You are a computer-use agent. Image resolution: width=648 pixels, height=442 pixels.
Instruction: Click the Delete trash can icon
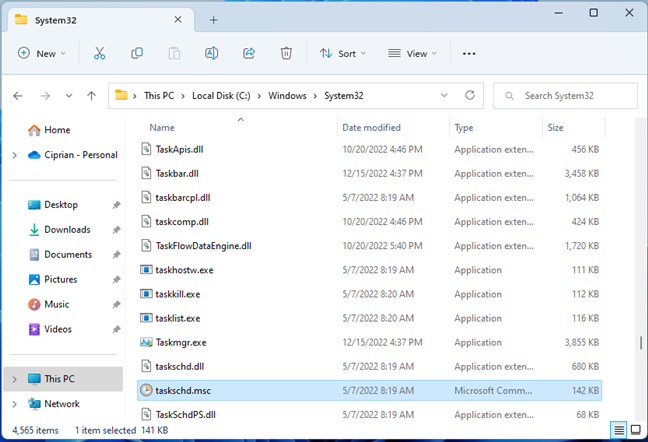pyautogui.click(x=286, y=53)
